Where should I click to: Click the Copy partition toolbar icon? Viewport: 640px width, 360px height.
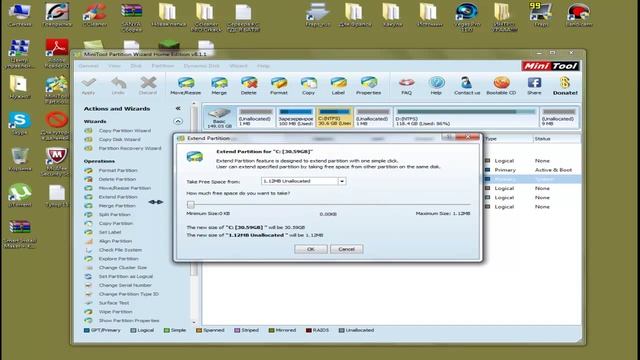(309, 86)
